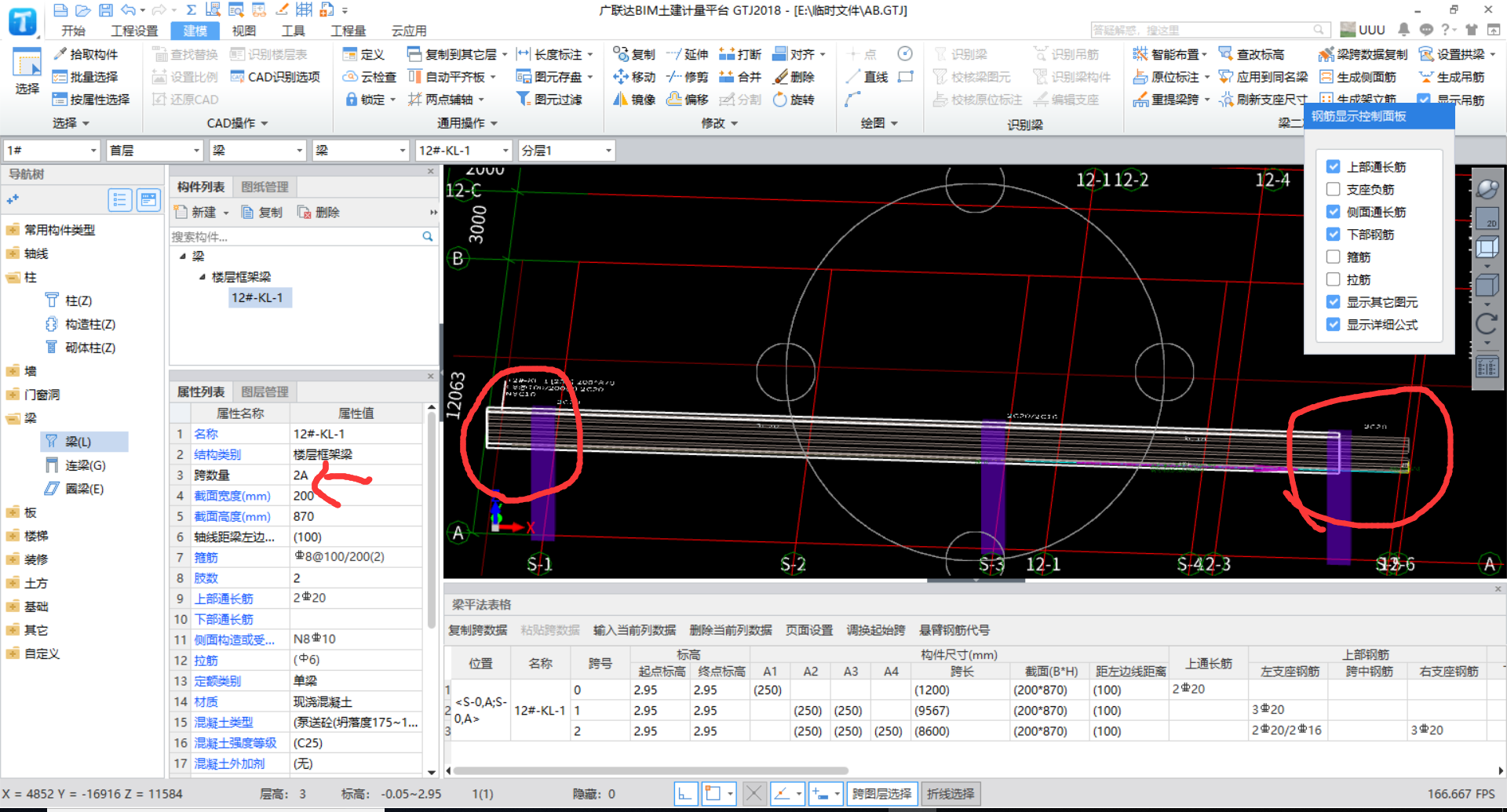Click the 复制 copy tool in ribbon
Viewport: 1507px width, 812px height.
point(634,54)
